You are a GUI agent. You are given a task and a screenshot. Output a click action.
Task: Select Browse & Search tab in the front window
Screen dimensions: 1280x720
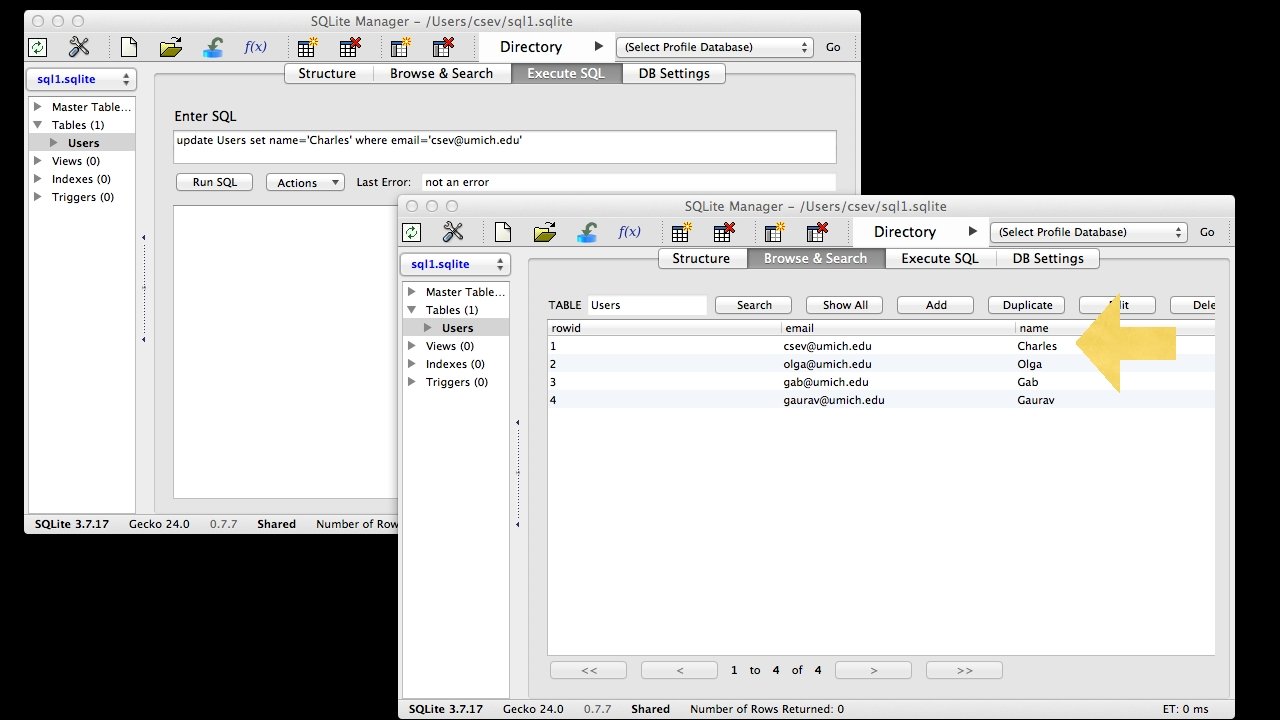tap(816, 258)
